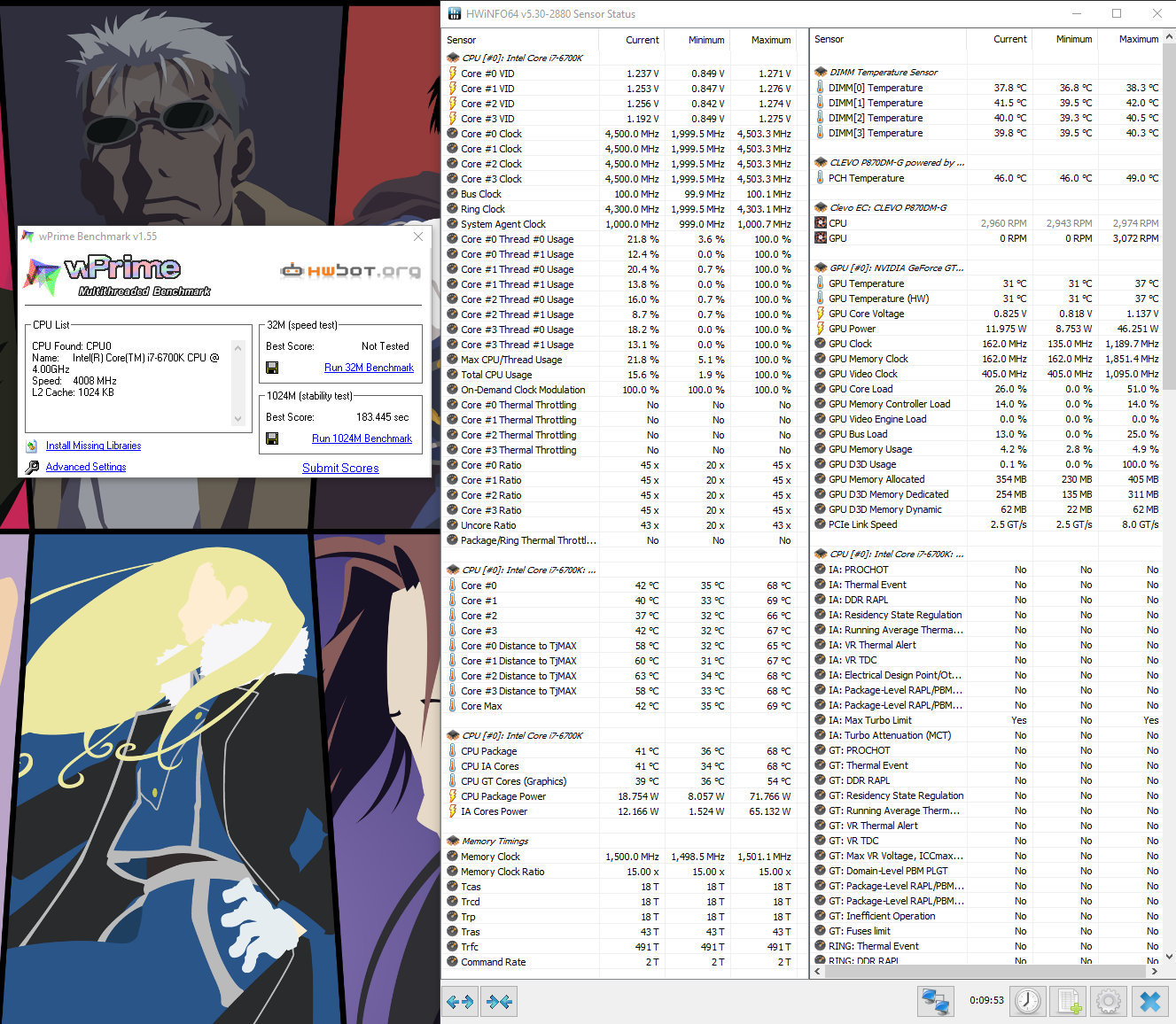Click the lightning icon of GPU Power row
This screenshot has height=1024, width=1176.
pyautogui.click(x=820, y=329)
